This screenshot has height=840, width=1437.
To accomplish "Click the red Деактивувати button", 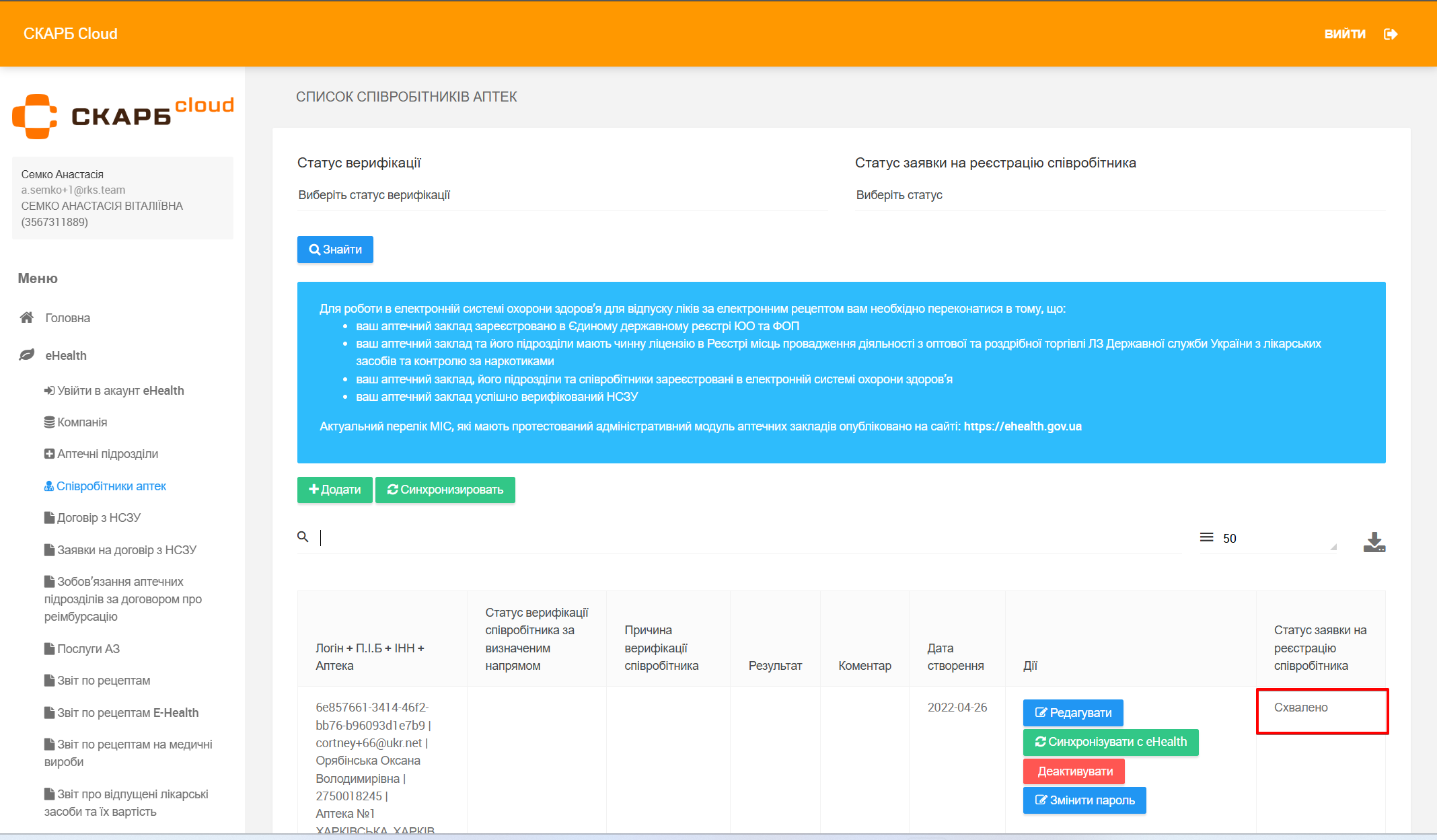I will pyautogui.click(x=1074, y=771).
